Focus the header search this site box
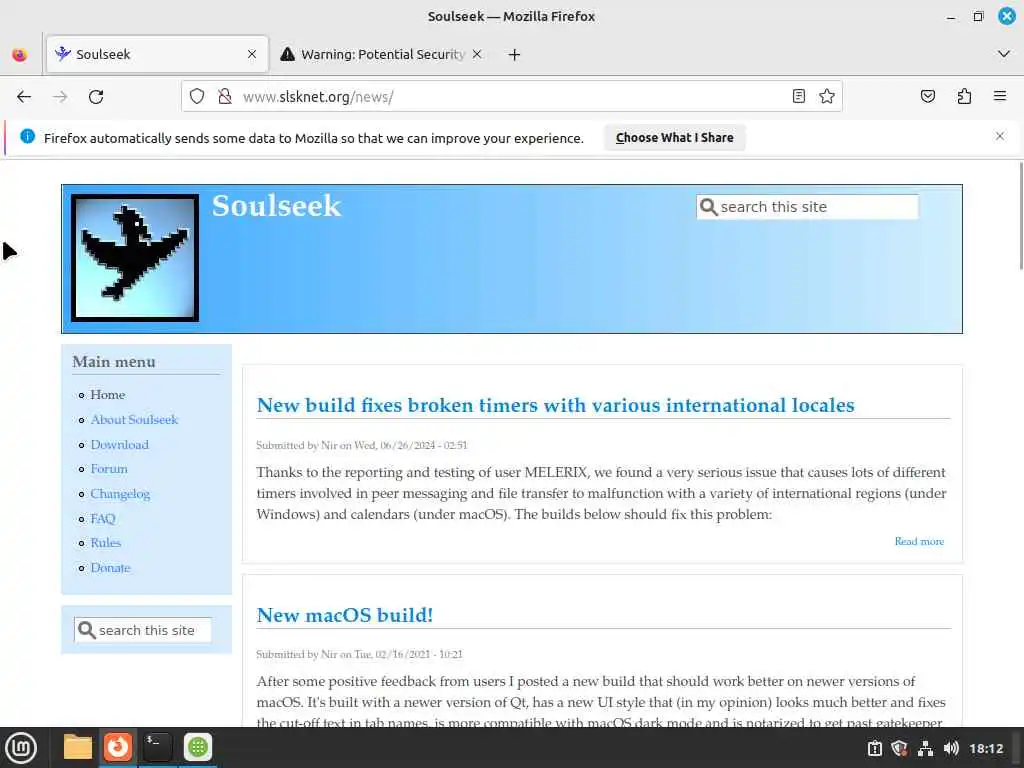This screenshot has height=768, width=1024. coord(807,207)
